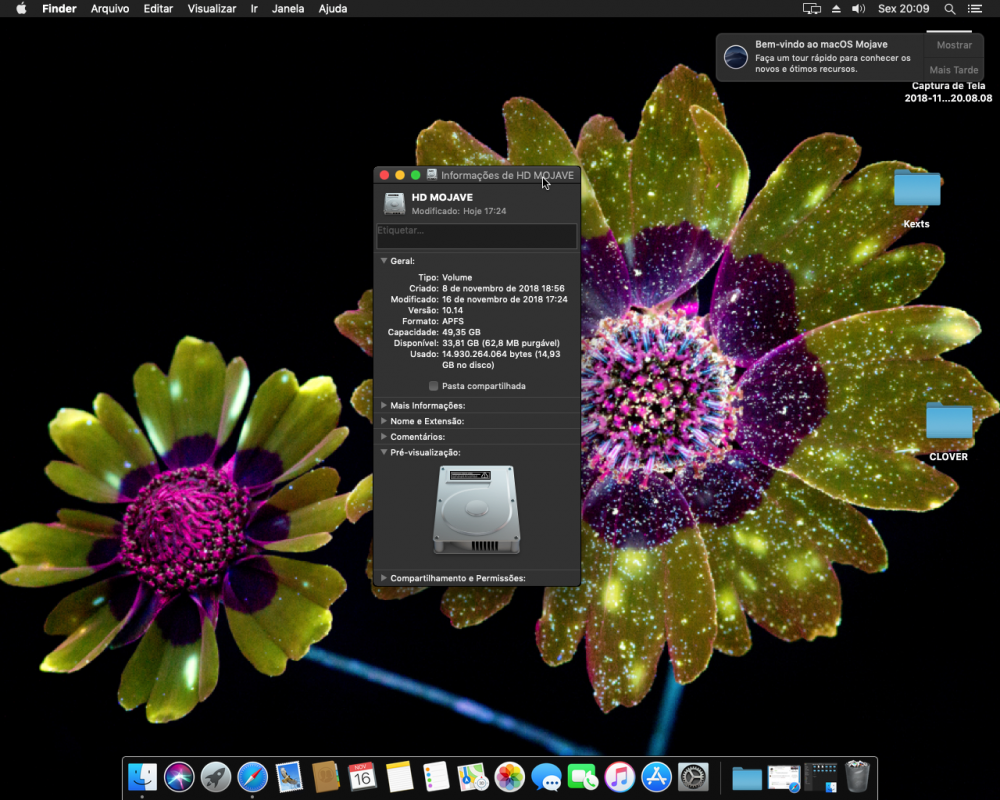Open the Messages app icon
1000x800 pixels.
coord(547,777)
